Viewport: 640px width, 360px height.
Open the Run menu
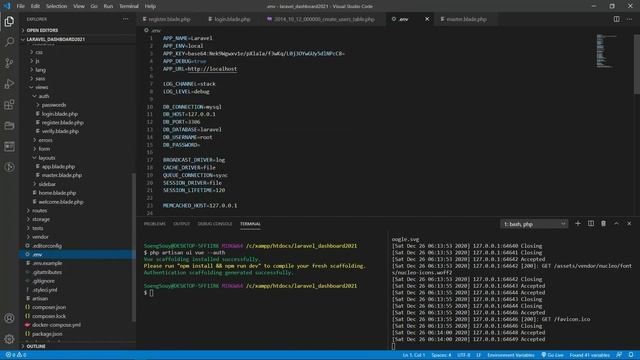click(108, 6)
